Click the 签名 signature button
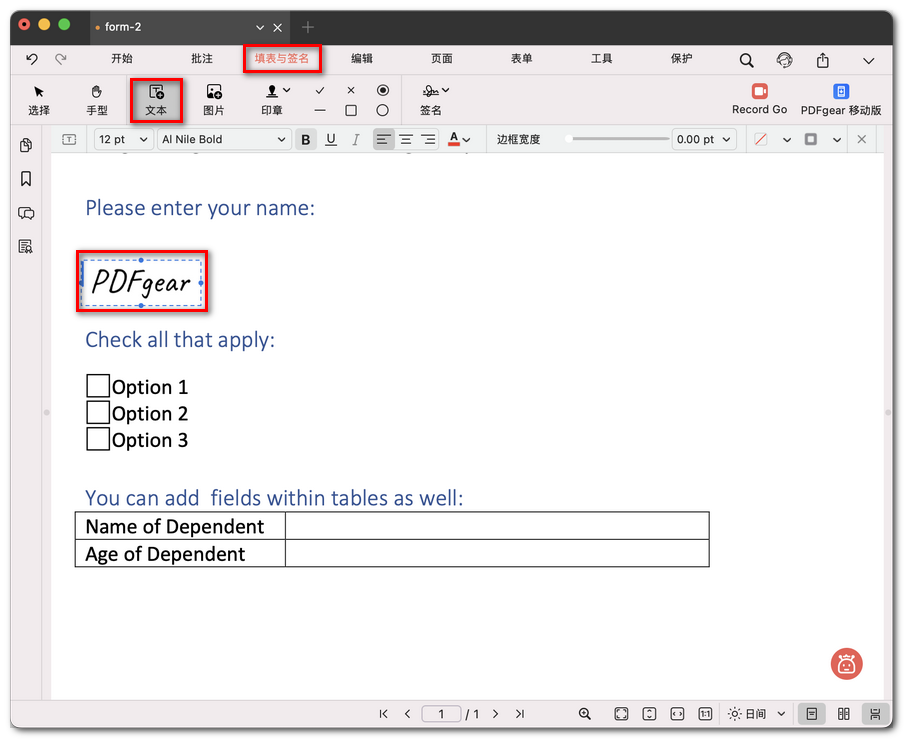904x739 pixels. [431, 100]
